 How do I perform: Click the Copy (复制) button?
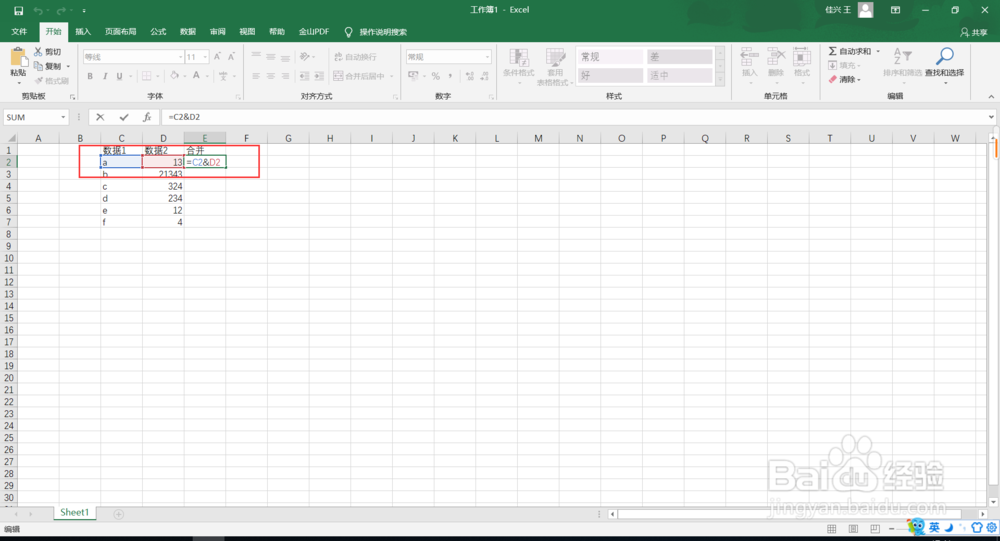pyautogui.click(x=48, y=66)
